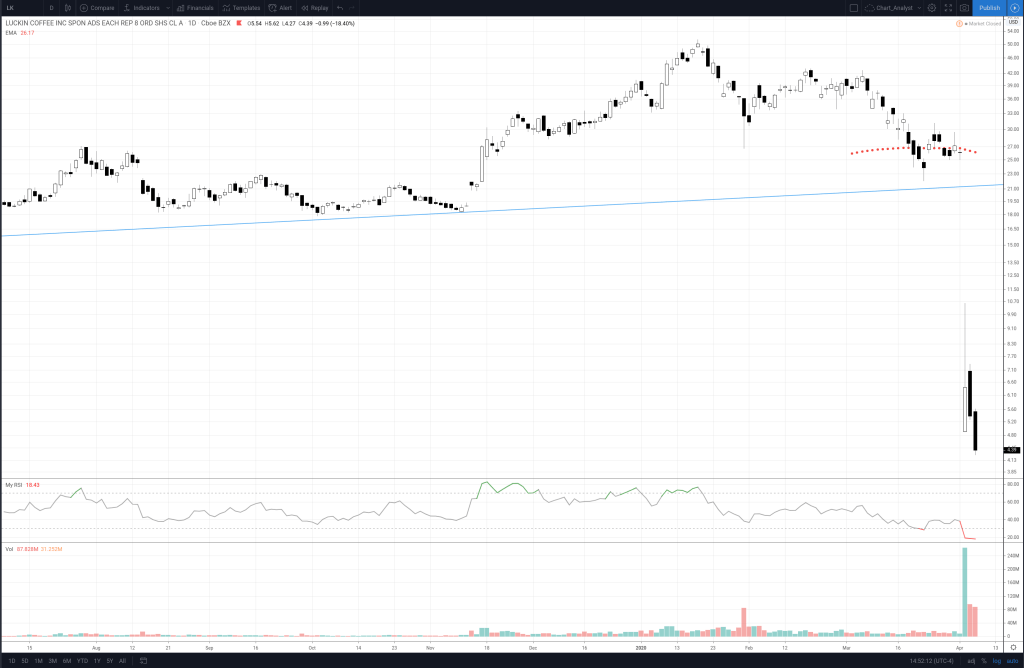1024x668 pixels.
Task: Start Bar Replay mode
Action: pos(314,7)
